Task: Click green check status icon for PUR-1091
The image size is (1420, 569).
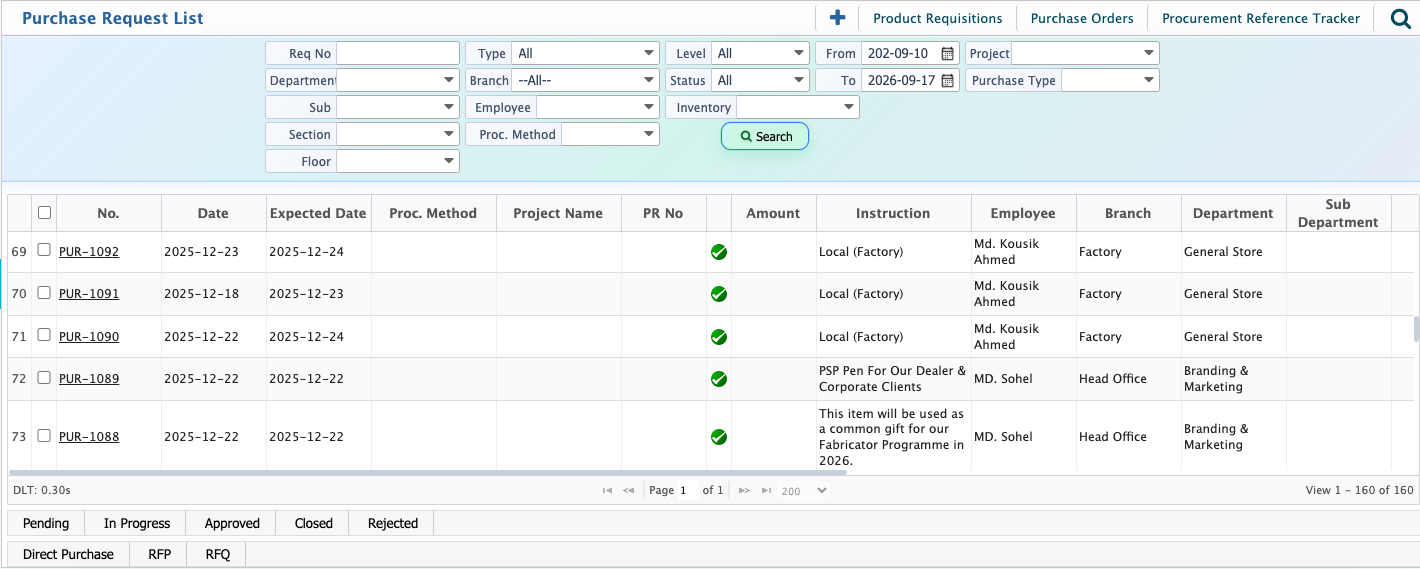Action: 718,294
